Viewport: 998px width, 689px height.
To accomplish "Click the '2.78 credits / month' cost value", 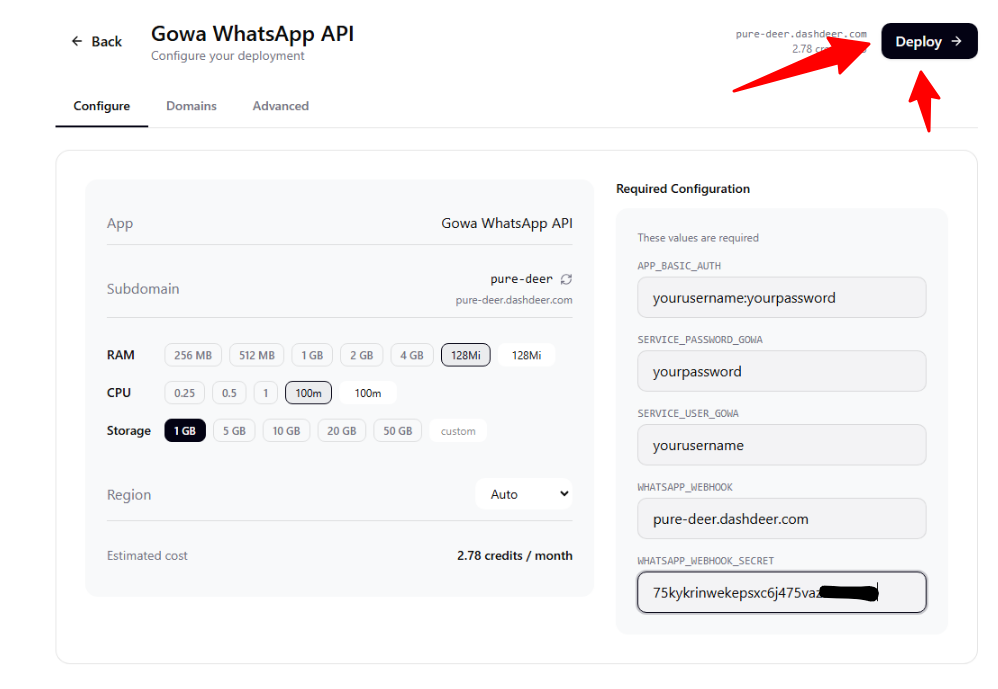I will 514,555.
